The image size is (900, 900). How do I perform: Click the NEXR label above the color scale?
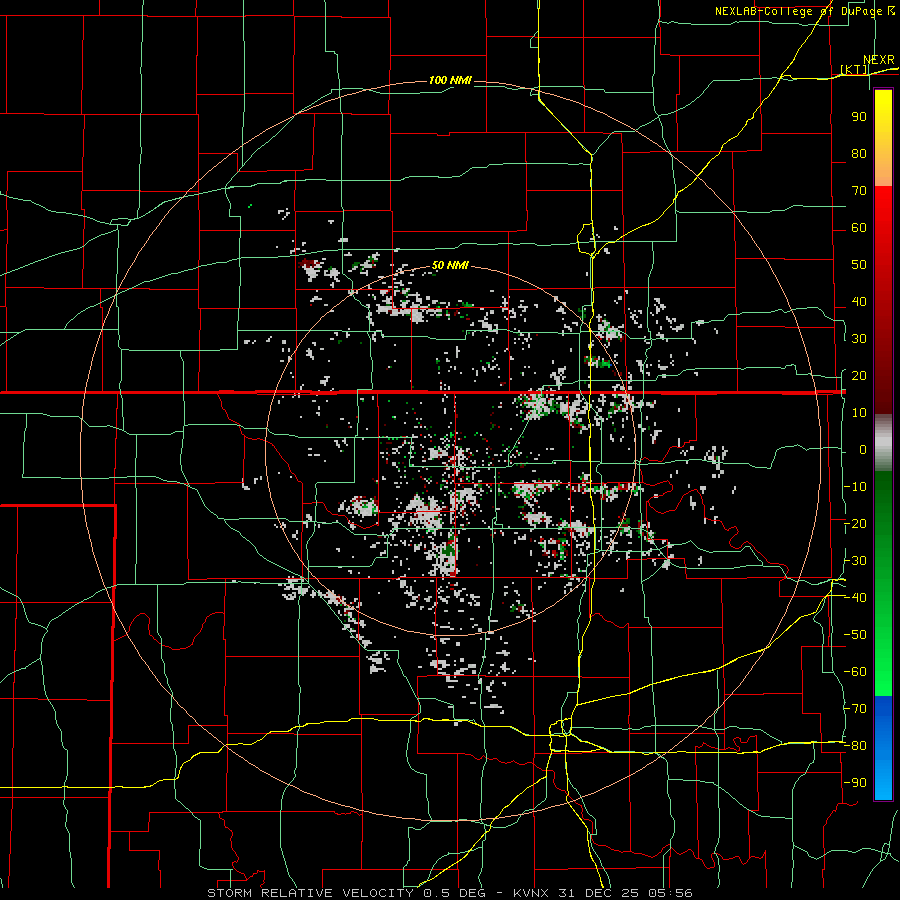(x=879, y=60)
